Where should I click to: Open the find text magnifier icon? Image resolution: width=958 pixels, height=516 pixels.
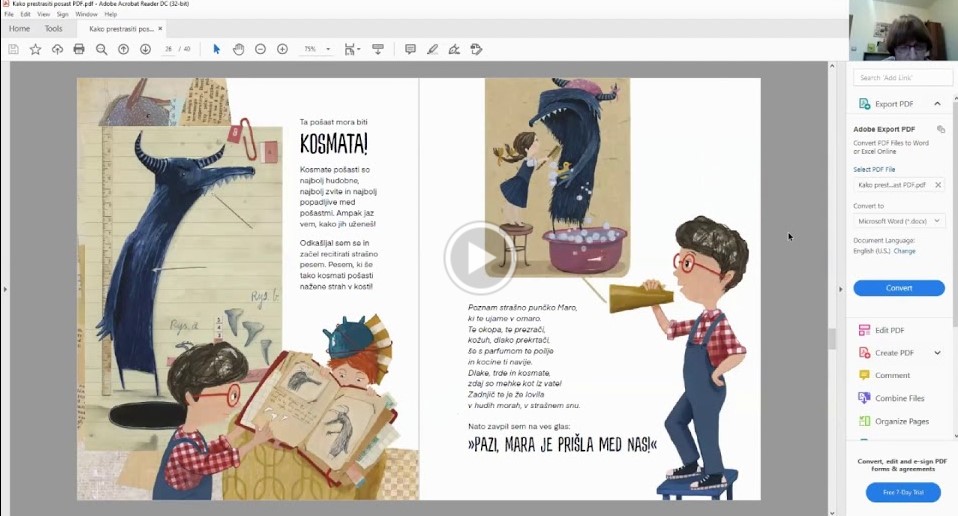101,49
